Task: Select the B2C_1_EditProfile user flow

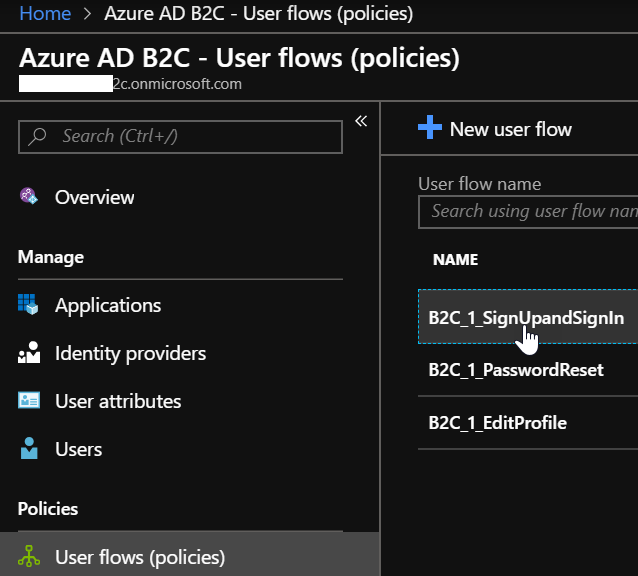Action: [x=497, y=423]
